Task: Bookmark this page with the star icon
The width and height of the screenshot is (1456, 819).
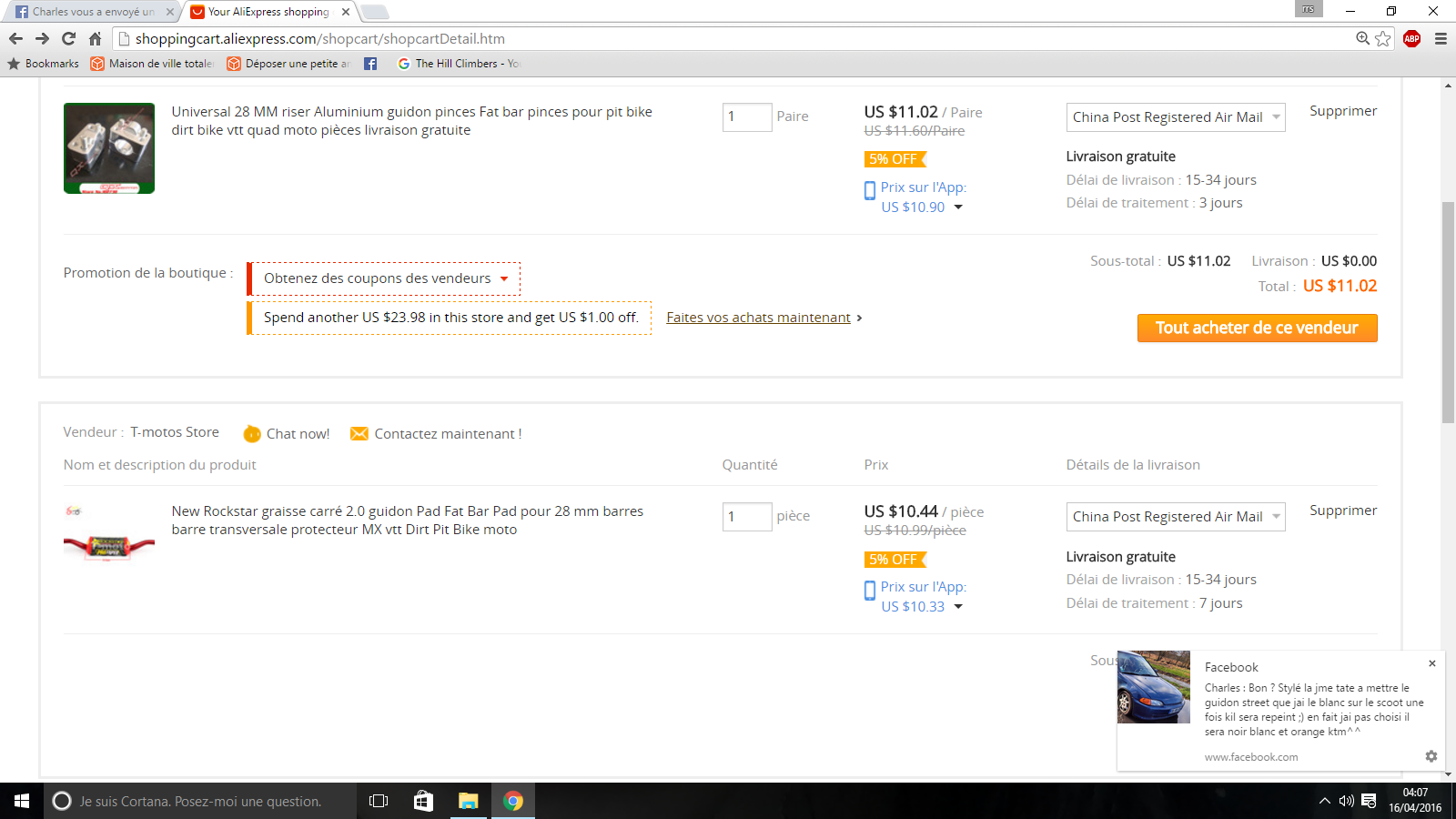Action: 1383,38
